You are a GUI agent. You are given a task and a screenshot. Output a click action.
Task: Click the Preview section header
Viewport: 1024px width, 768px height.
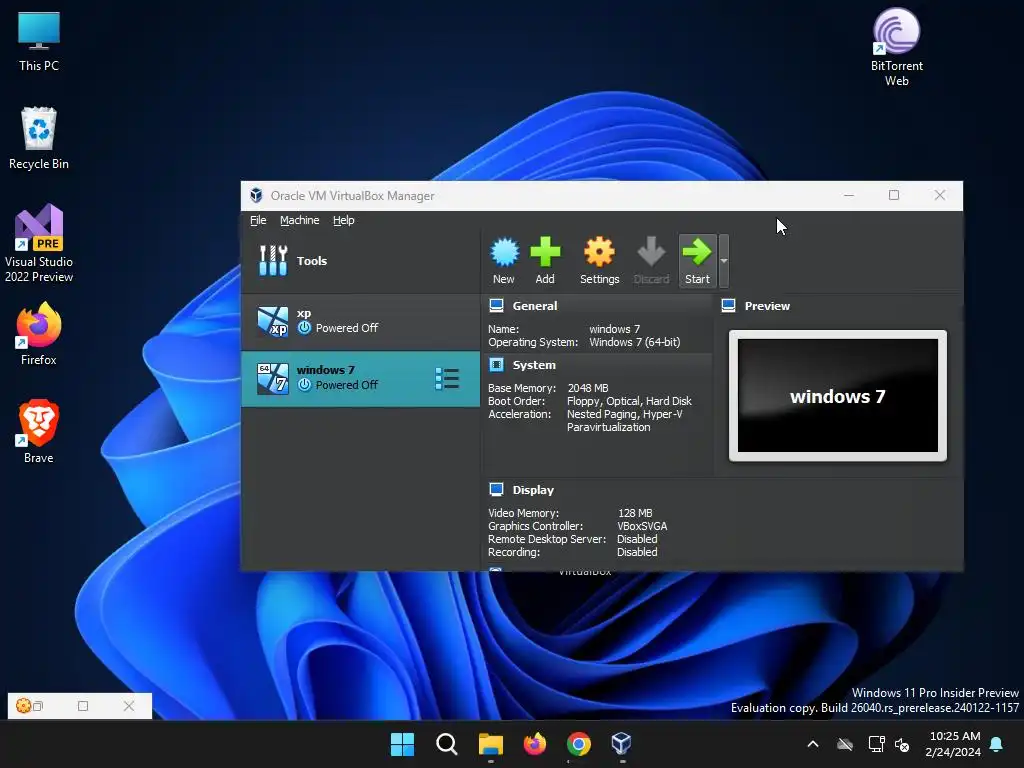click(x=767, y=306)
